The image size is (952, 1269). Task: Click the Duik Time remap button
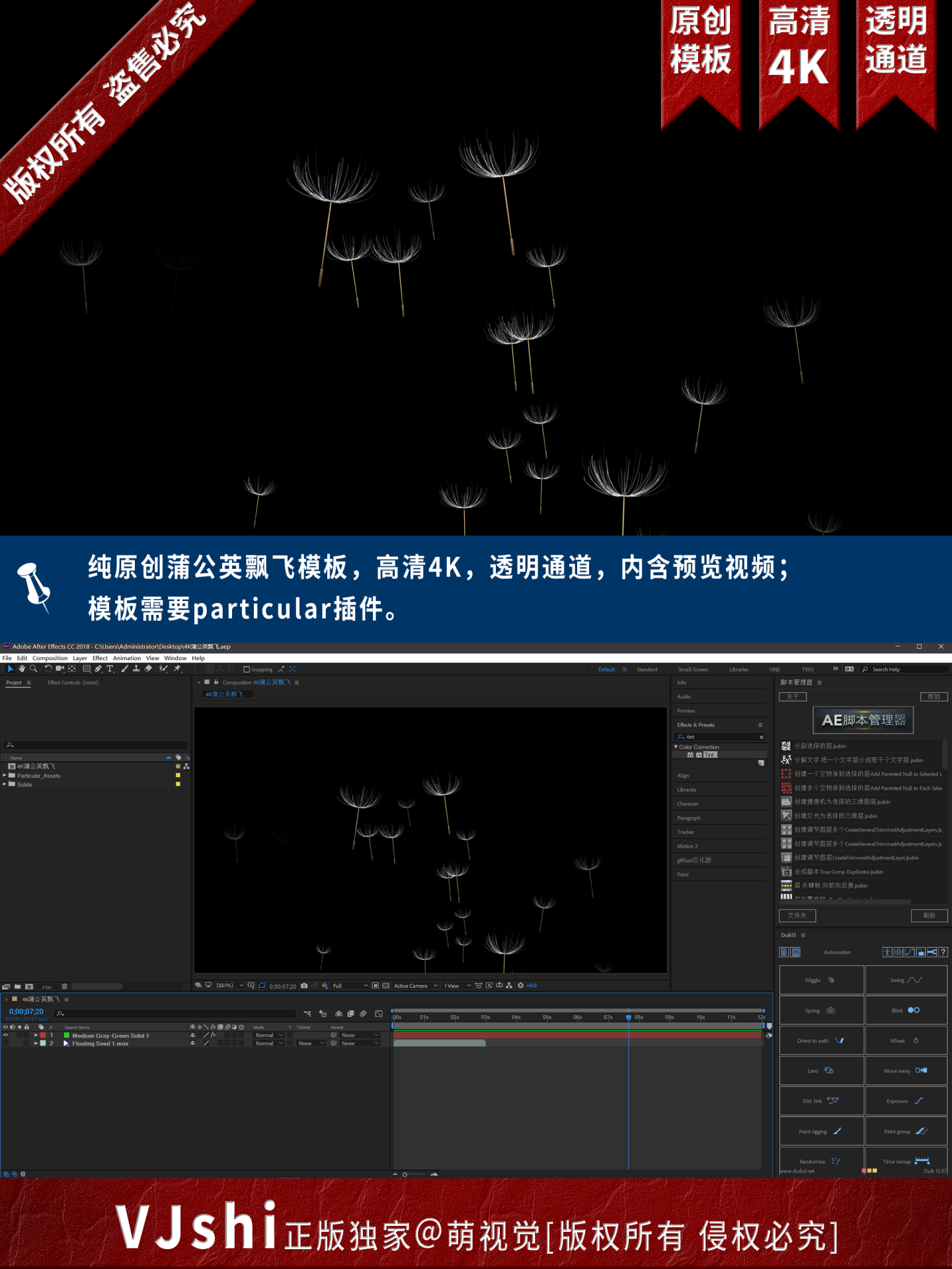click(x=906, y=1161)
